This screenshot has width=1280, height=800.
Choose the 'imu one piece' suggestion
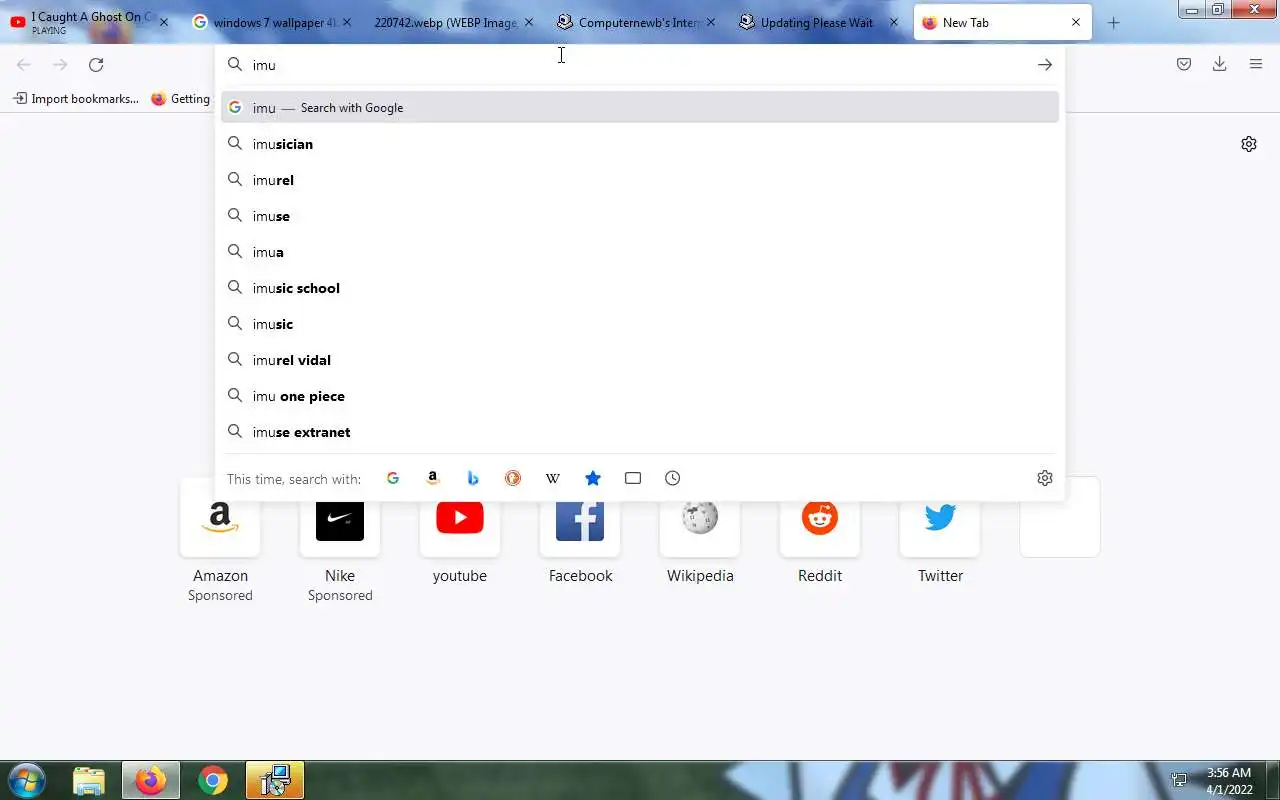(x=640, y=396)
